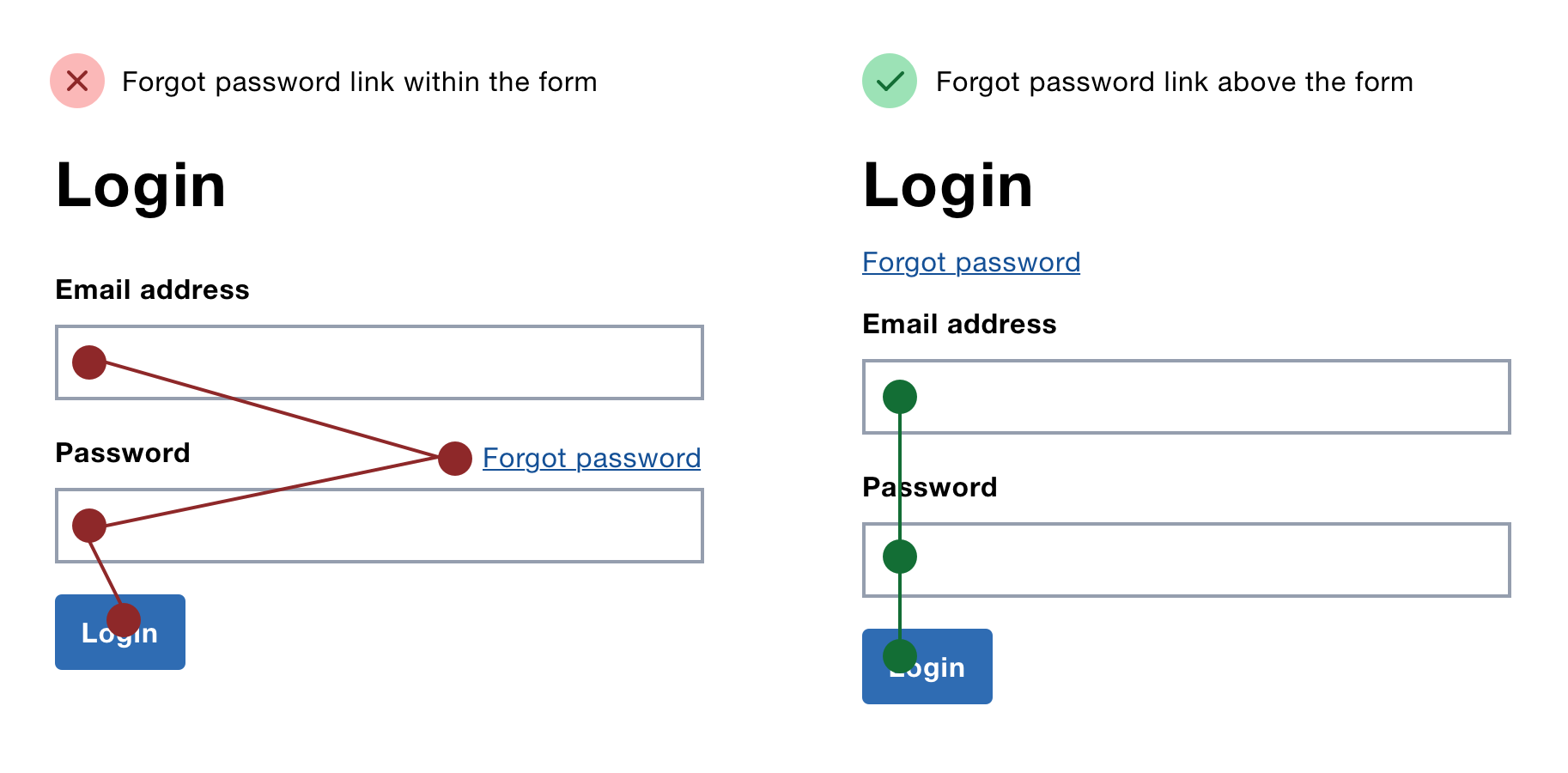Viewport: 1568px width, 773px height.
Task: Open Forgot password link beside Password label
Action: [x=592, y=459]
